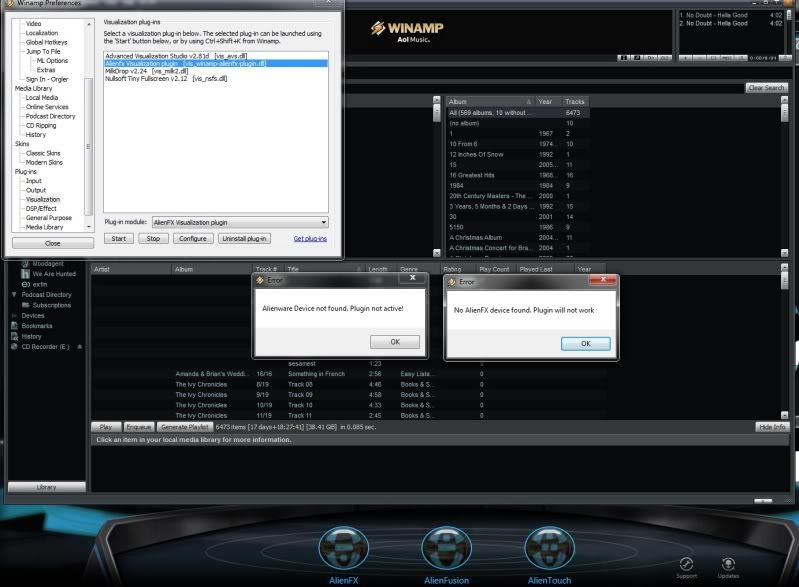Click the Stop button in Preferences
The image size is (799, 587).
tap(153, 238)
